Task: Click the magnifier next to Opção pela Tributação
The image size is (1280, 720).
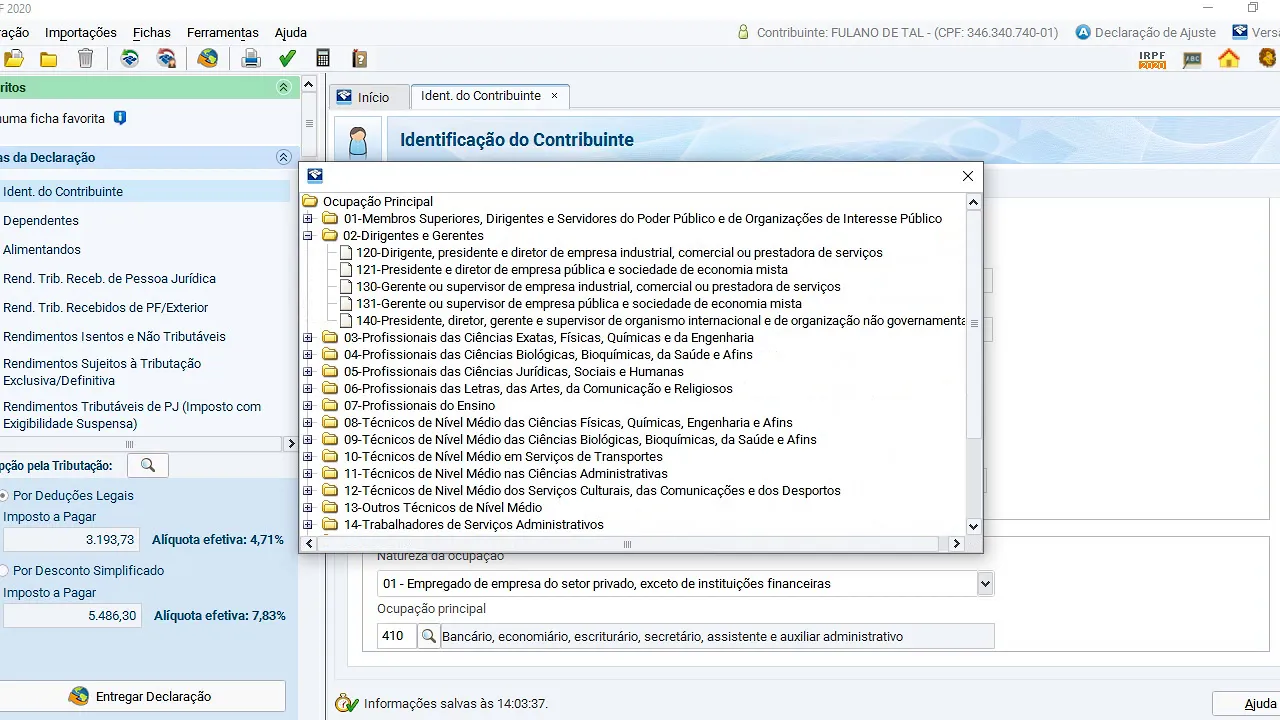Action: [x=148, y=465]
